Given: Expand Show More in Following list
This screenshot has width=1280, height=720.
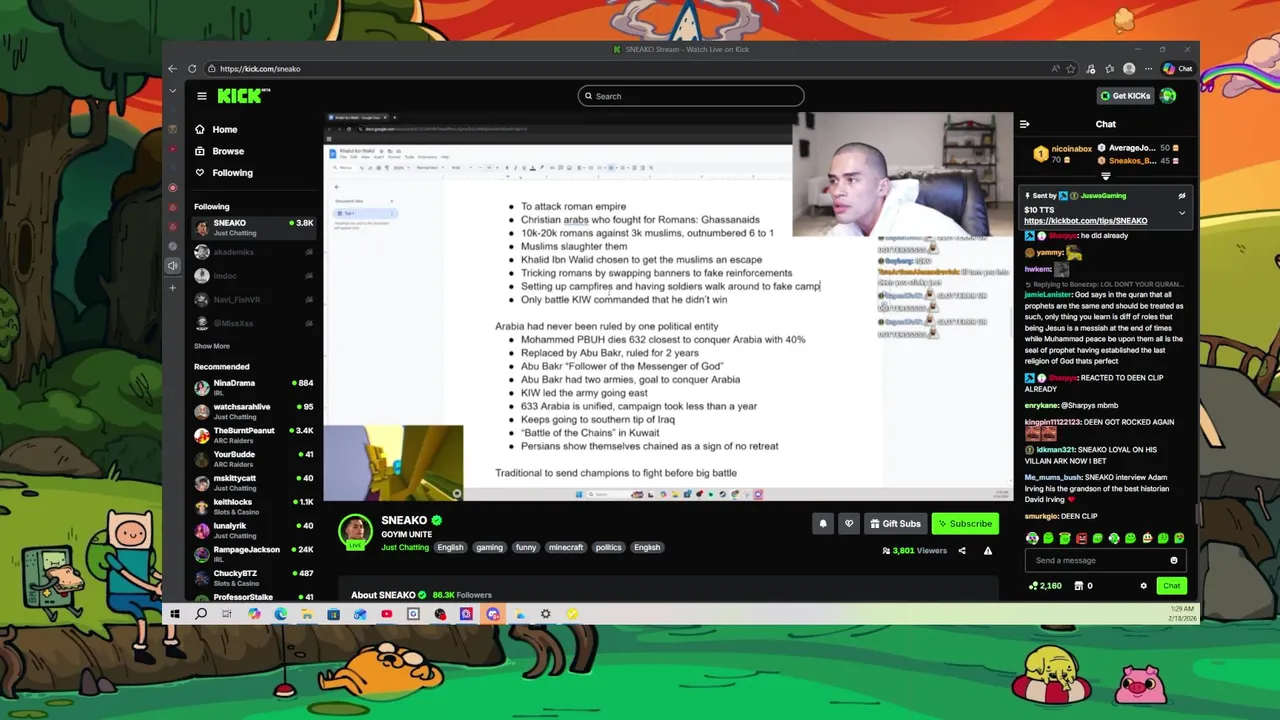Looking at the screenshot, I should (x=212, y=346).
